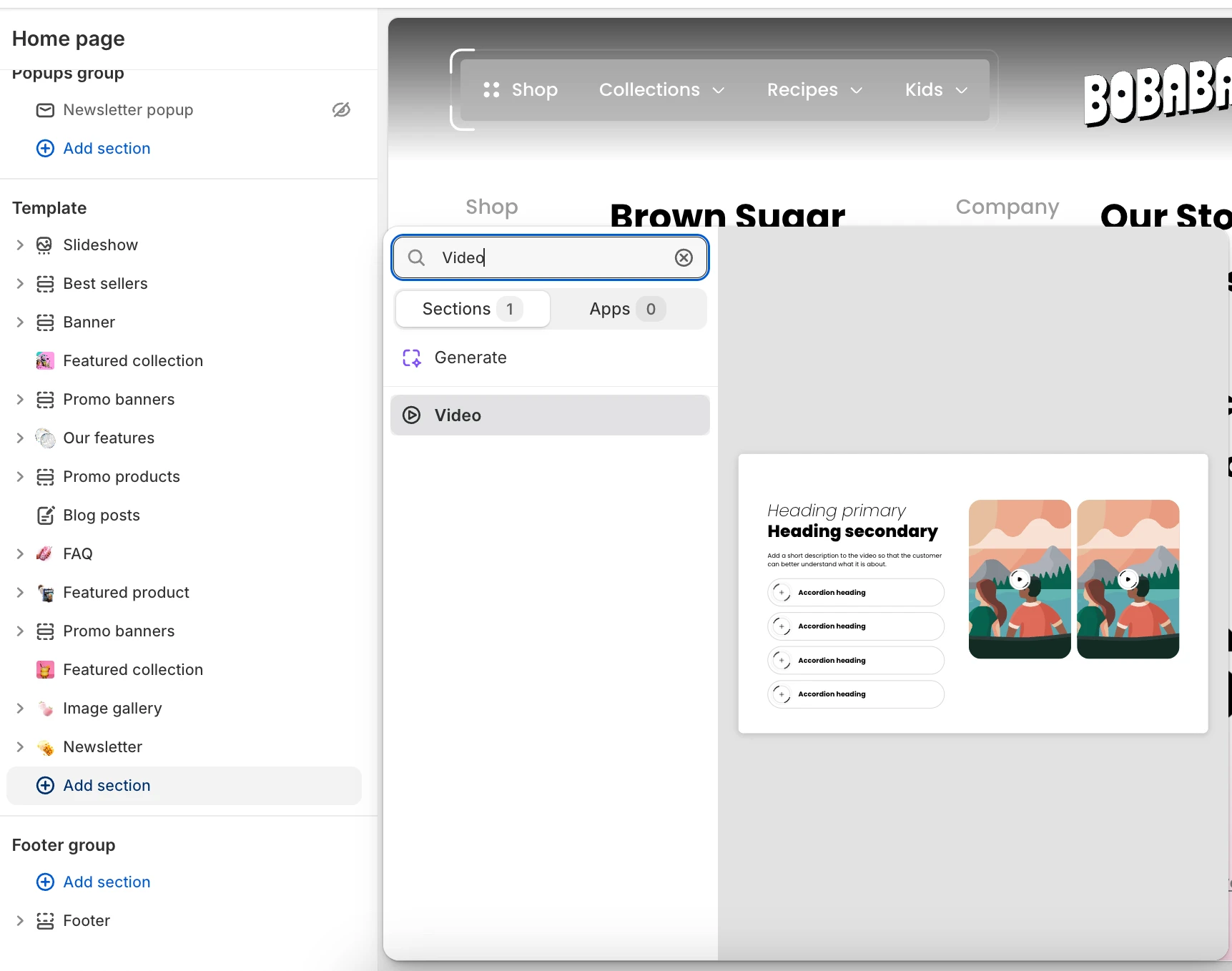Focus the section search input field
The height and width of the screenshot is (971, 1232).
550,257
